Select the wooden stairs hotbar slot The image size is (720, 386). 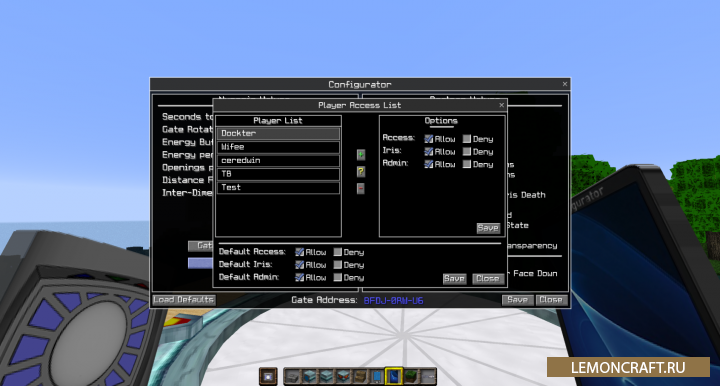point(360,376)
